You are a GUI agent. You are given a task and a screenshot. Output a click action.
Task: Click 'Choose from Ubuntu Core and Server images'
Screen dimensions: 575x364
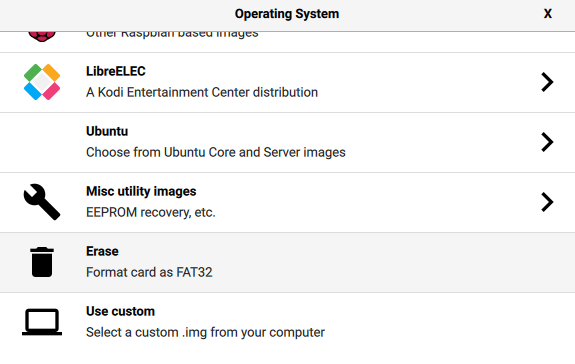click(x=216, y=152)
